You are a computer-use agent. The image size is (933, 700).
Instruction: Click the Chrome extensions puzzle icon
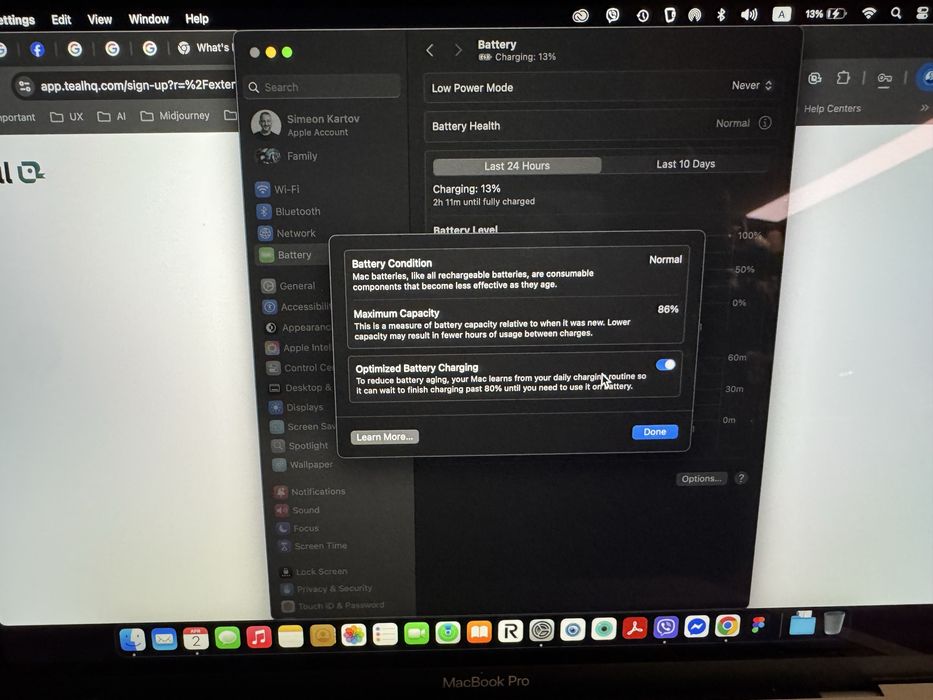pos(843,78)
